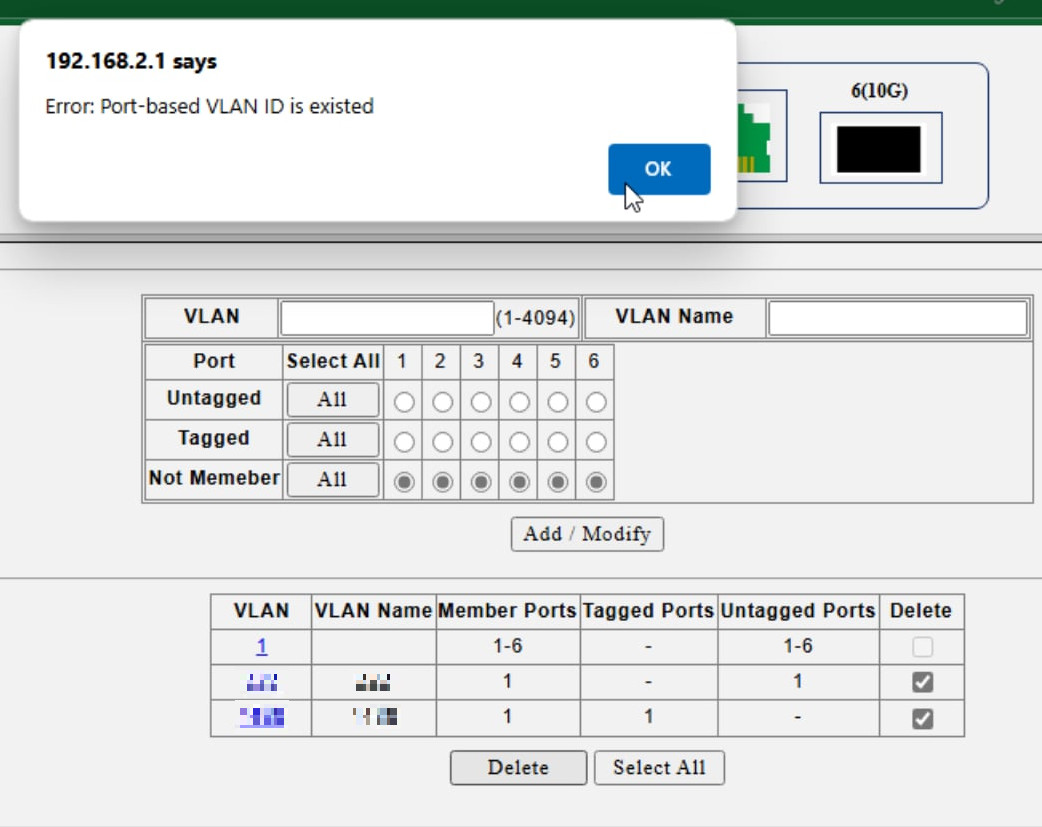Click the Add / Modify button
1042x827 pixels.
pyautogui.click(x=587, y=534)
